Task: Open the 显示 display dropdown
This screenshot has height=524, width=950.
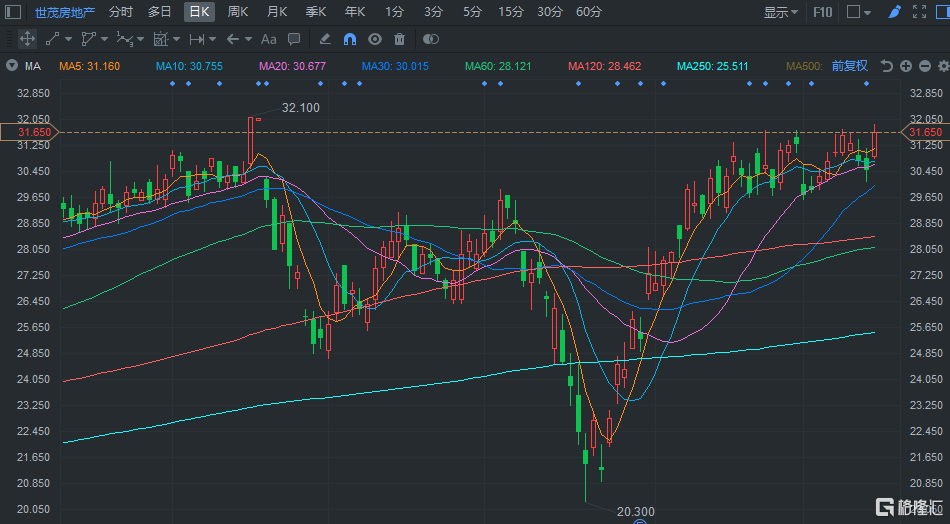Action: [780, 12]
